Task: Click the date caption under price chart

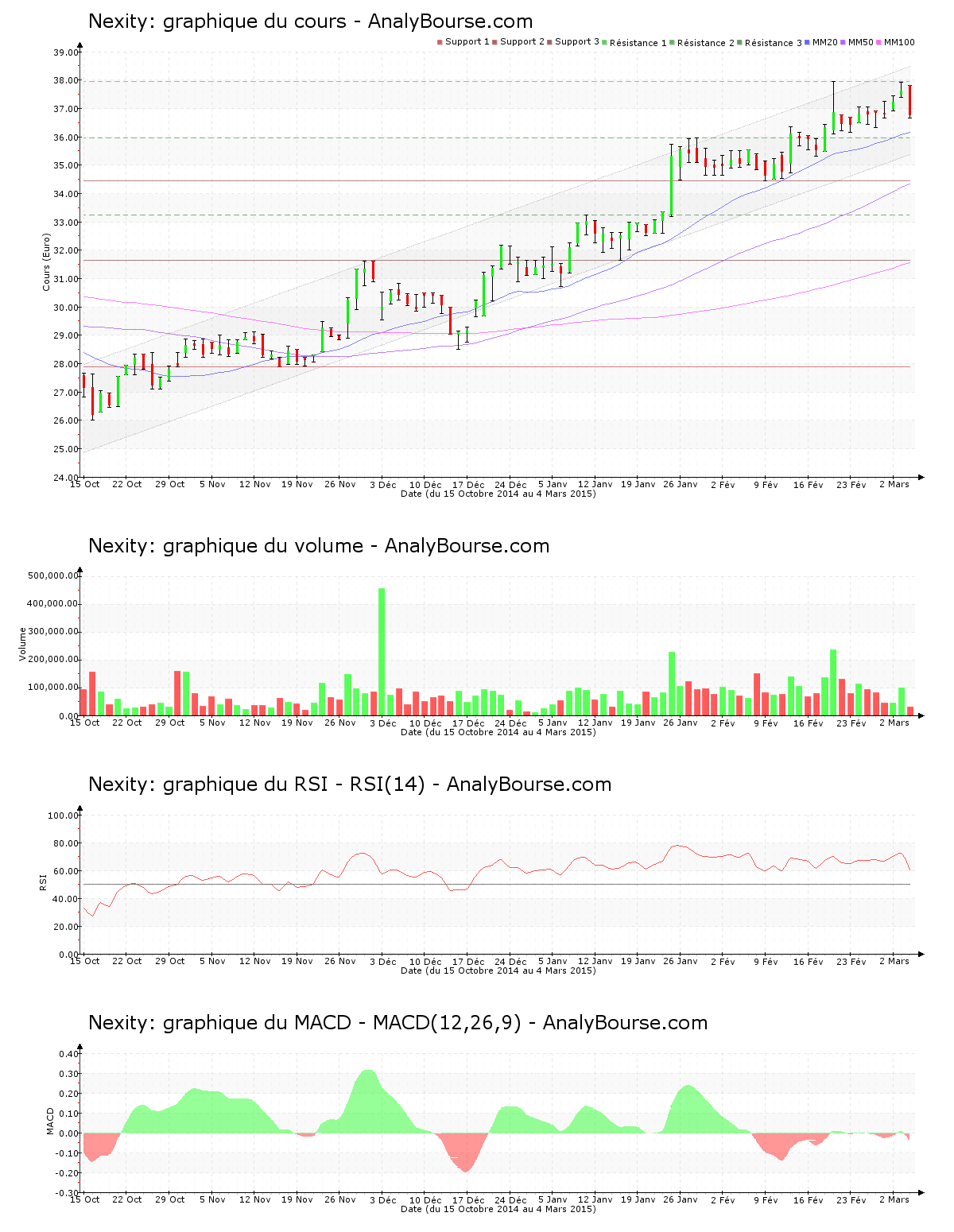Action: (498, 494)
